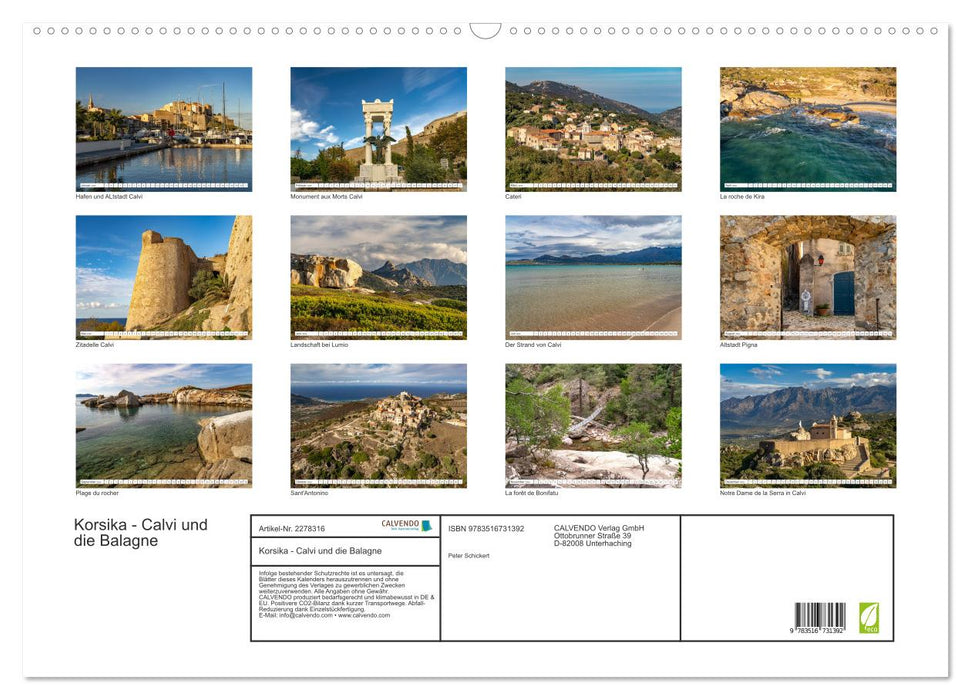This screenshot has width=971, height=700.
Task: Click the date strip under the Plage du rocher photo
Action: (x=164, y=480)
